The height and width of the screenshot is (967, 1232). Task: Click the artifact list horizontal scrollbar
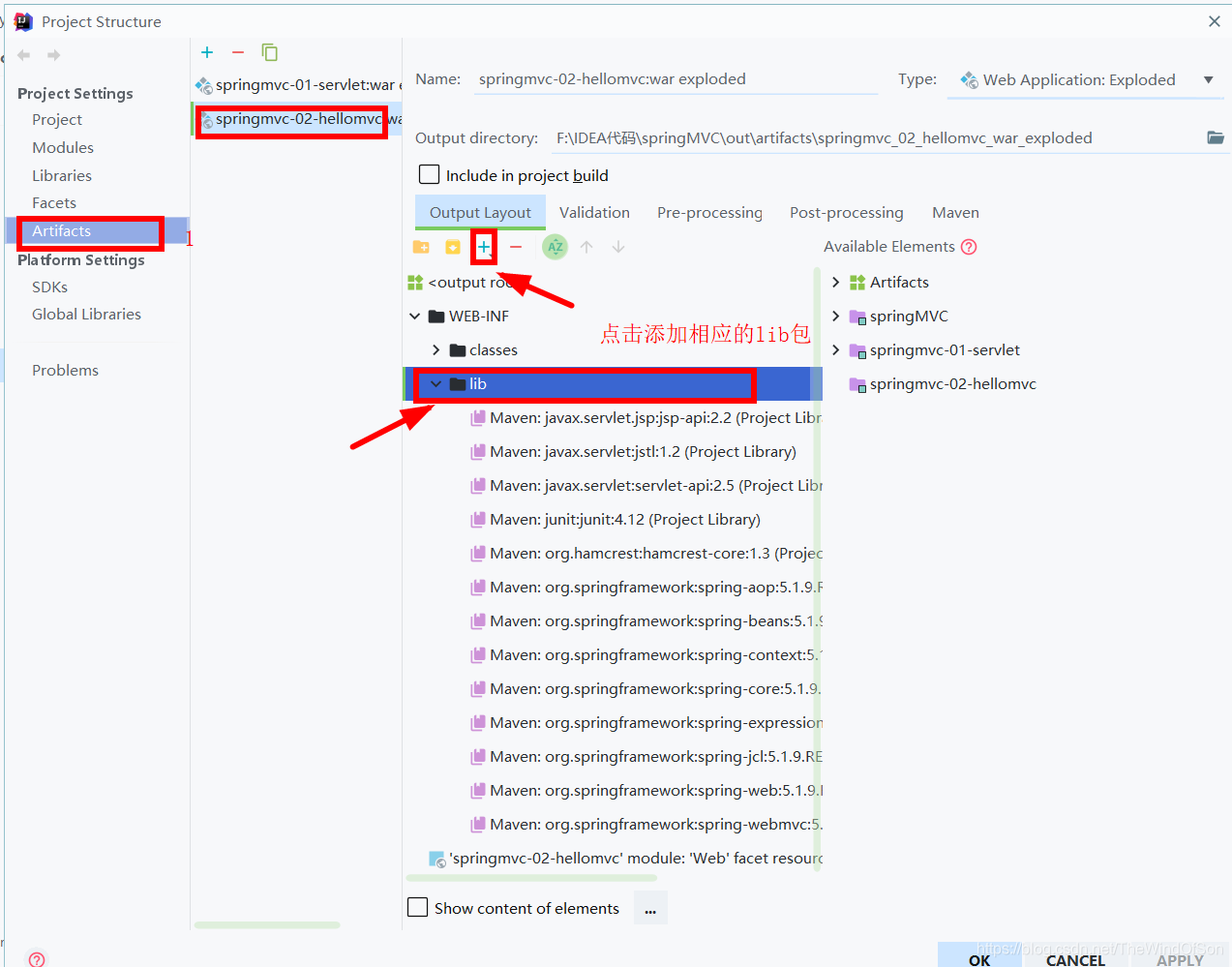tap(267, 925)
